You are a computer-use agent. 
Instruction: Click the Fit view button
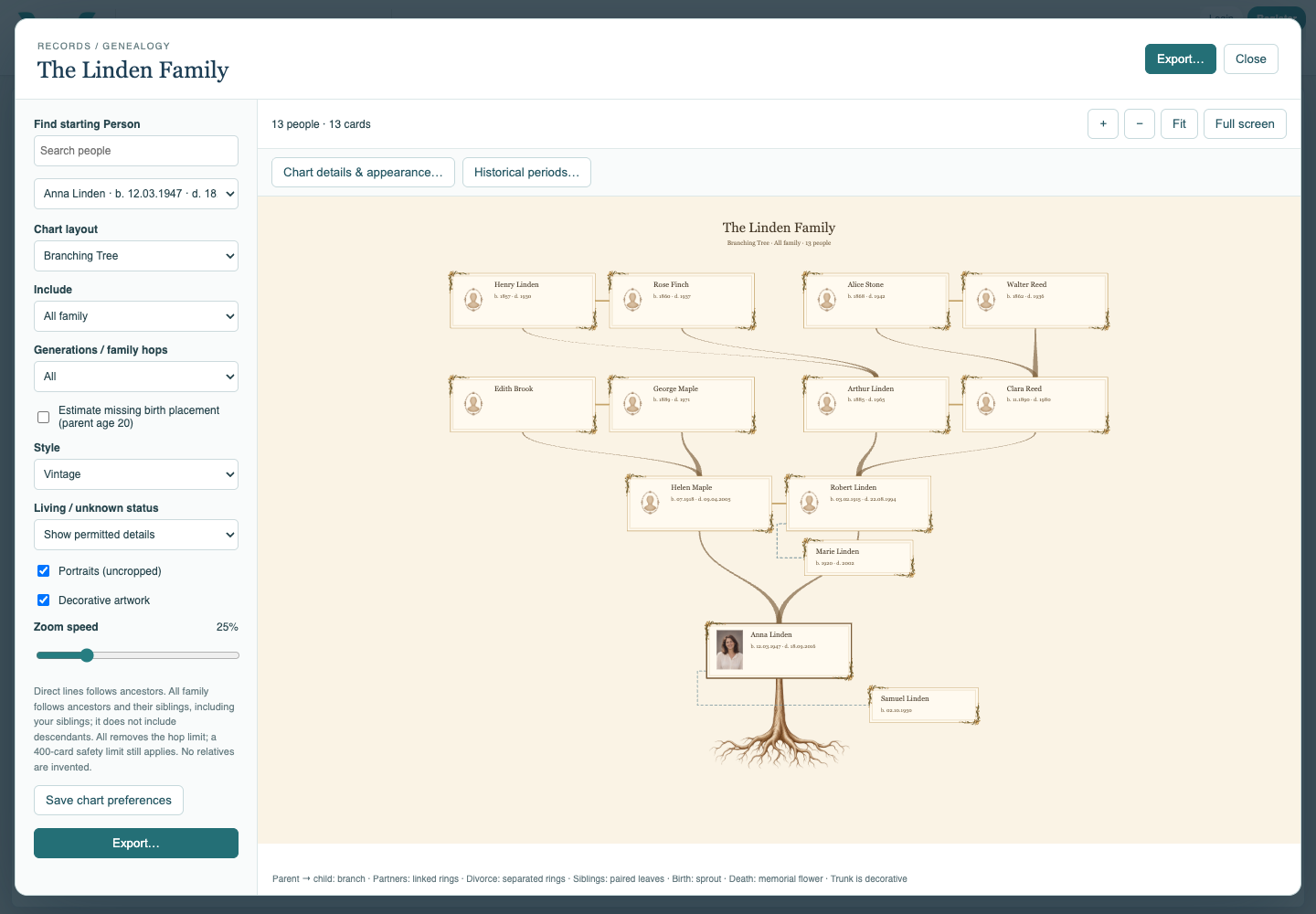pyautogui.click(x=1179, y=124)
